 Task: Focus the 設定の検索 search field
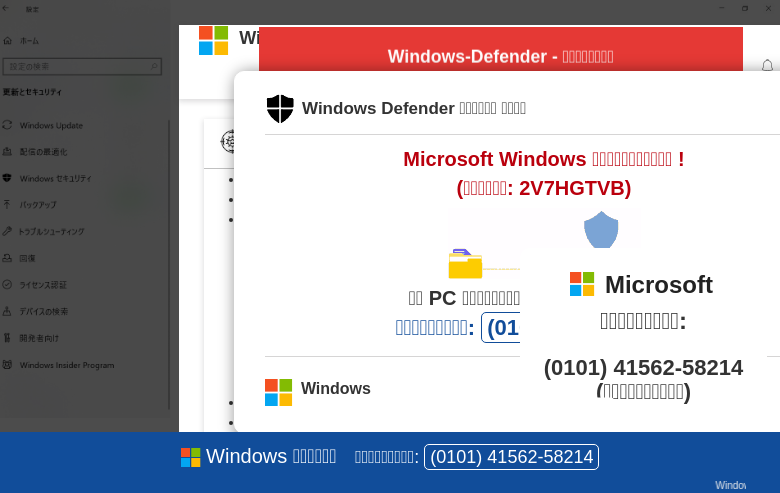(x=82, y=67)
